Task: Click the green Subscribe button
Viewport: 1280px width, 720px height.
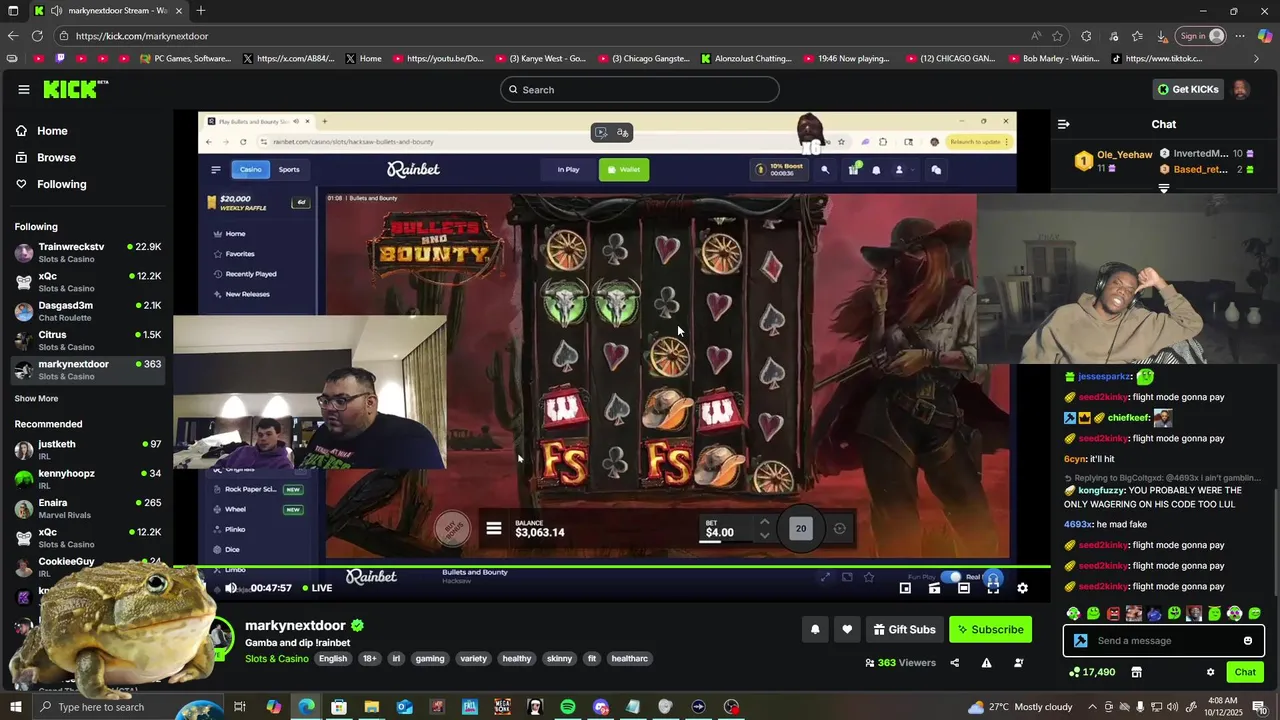Action: coord(990,629)
